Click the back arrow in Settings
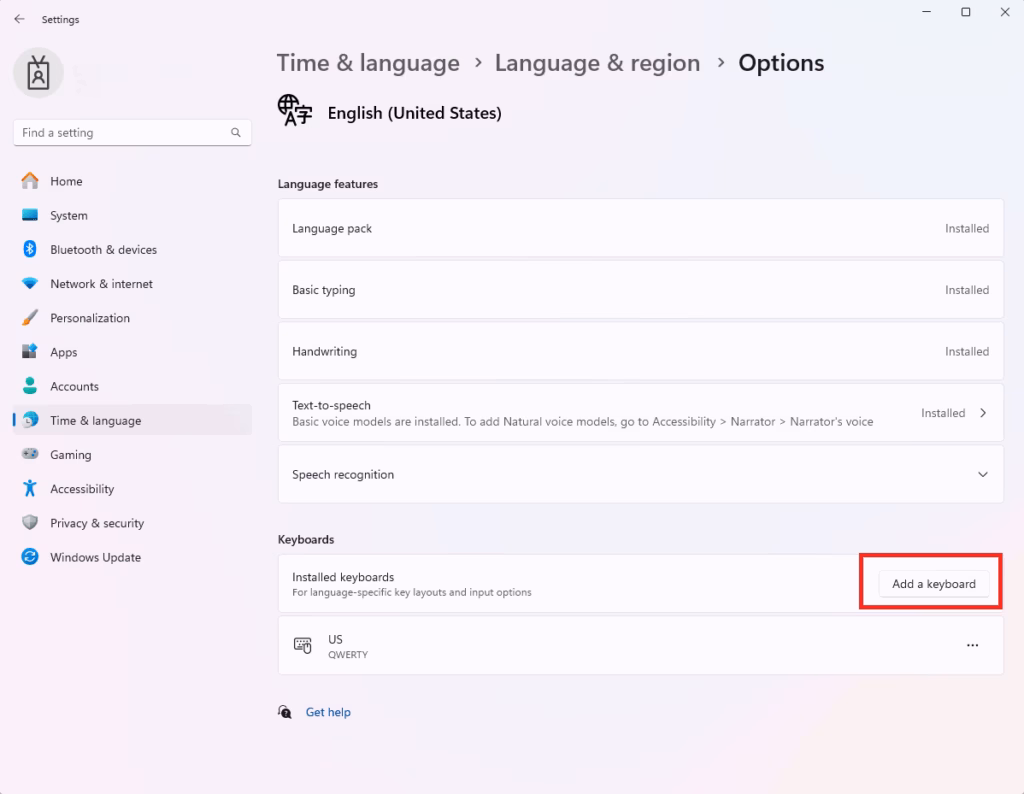1024x794 pixels. [20, 19]
